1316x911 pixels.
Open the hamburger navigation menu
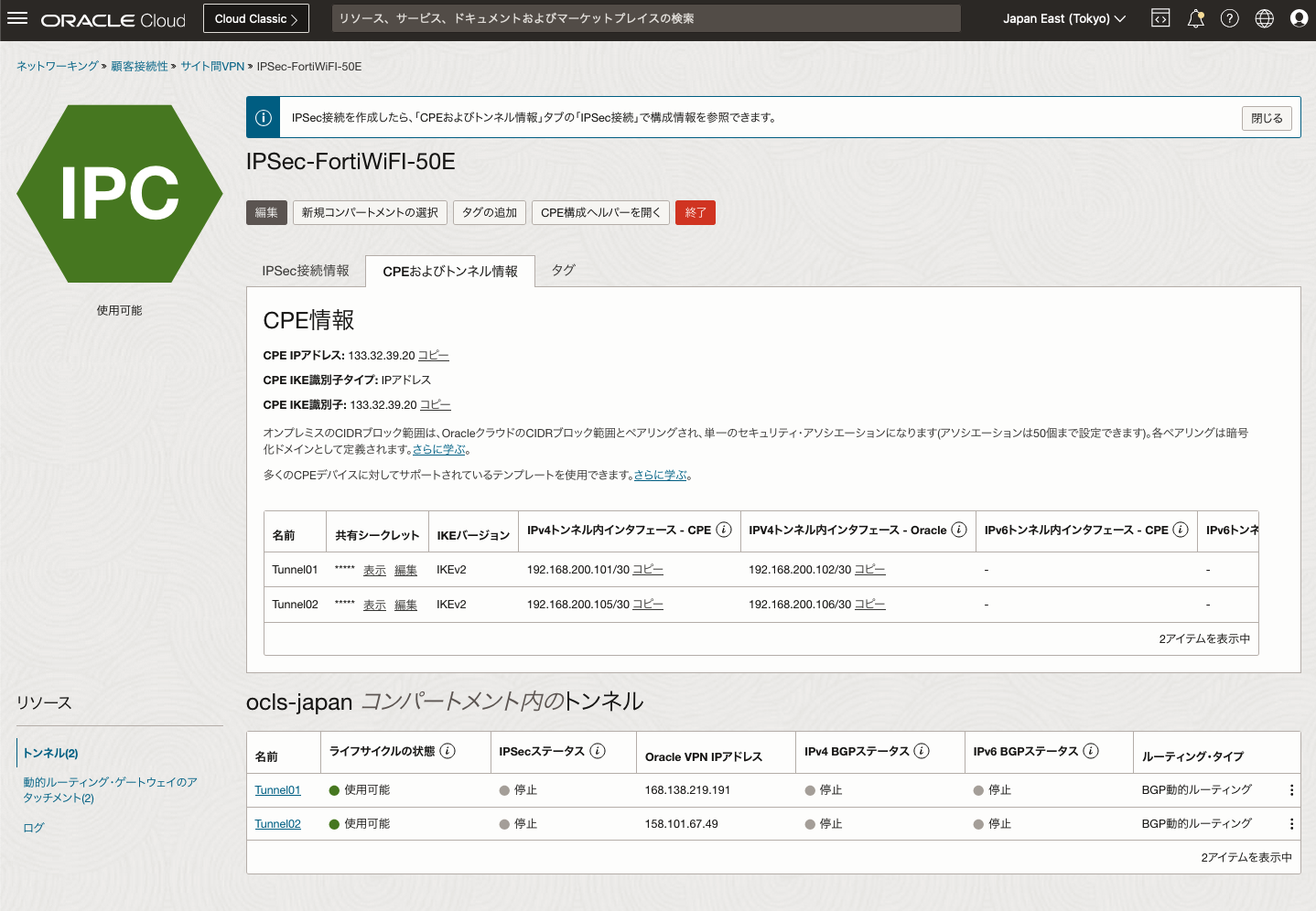[x=17, y=18]
